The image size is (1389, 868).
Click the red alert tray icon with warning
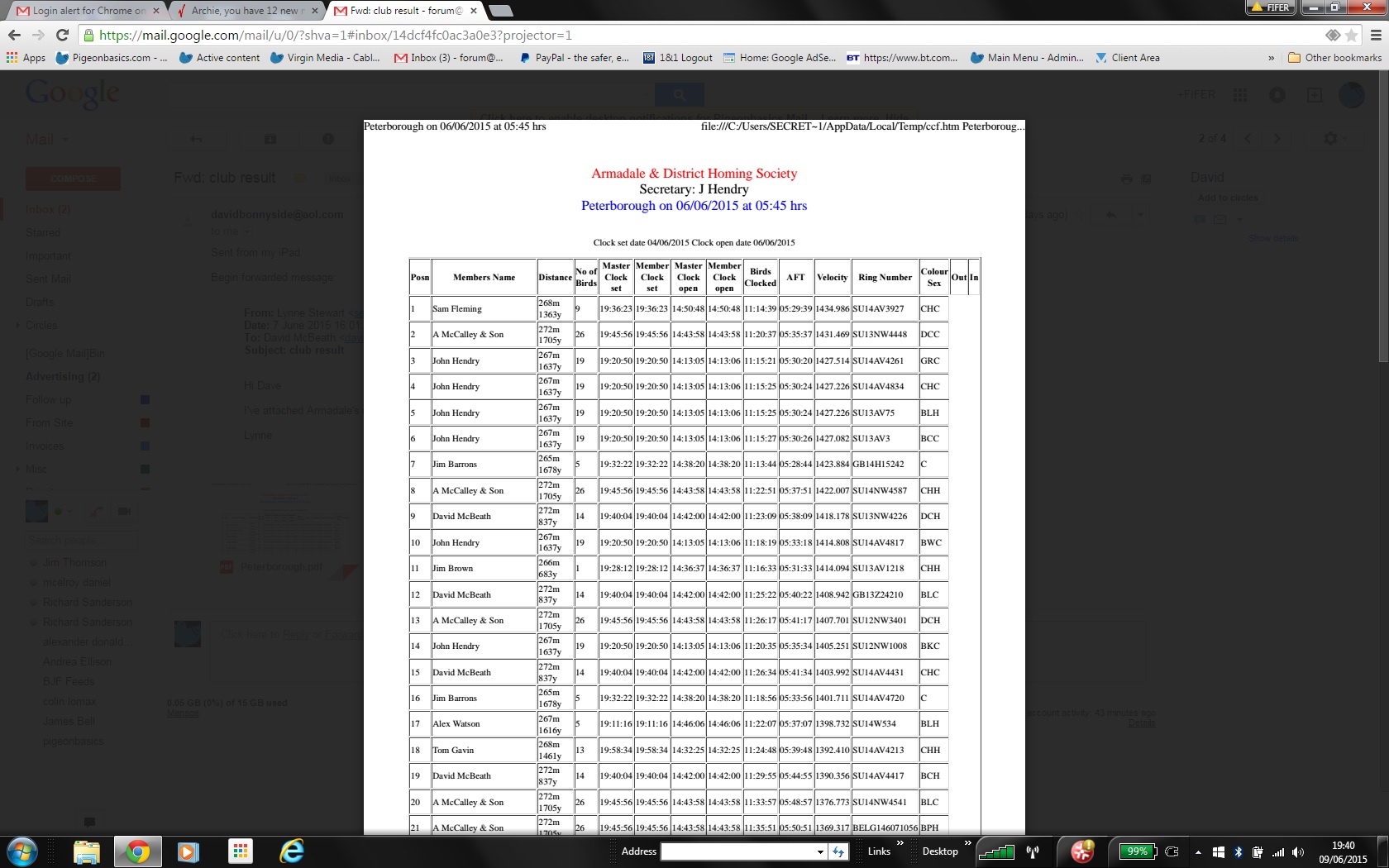tap(1082, 851)
